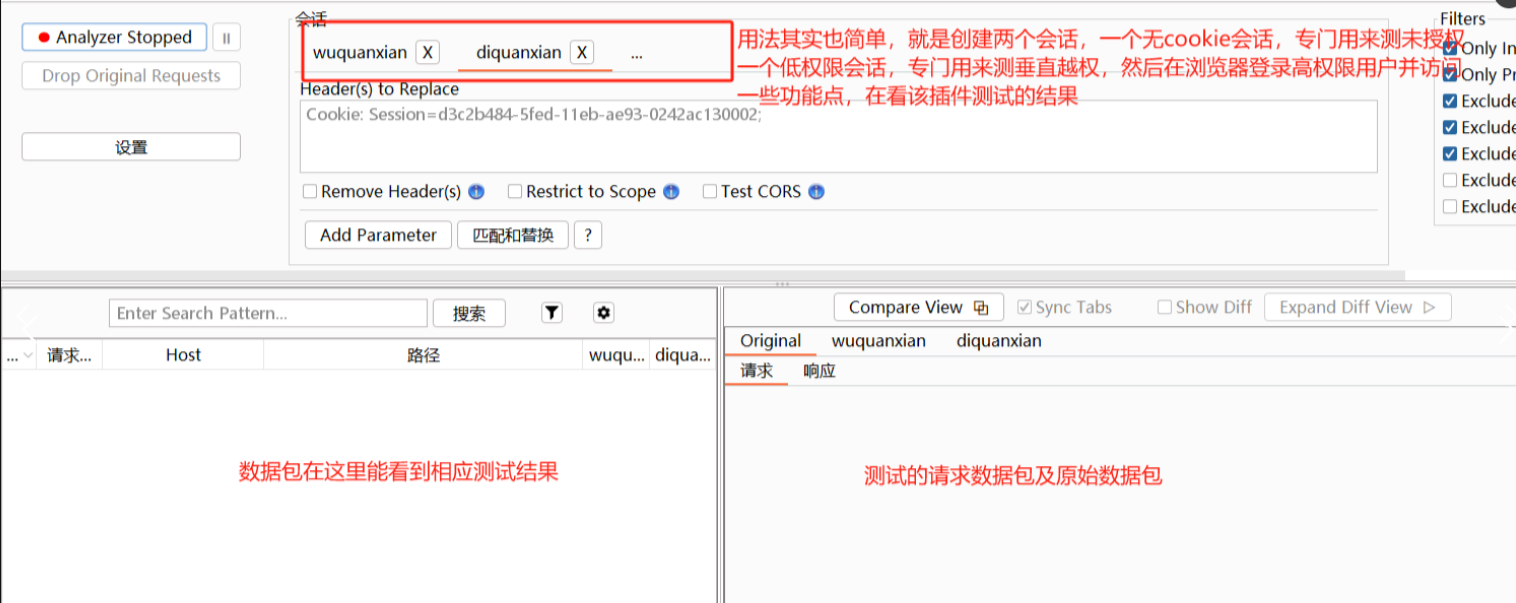Show info icon for Restrict to Scope
The image size is (1516, 603).
[x=671, y=192]
